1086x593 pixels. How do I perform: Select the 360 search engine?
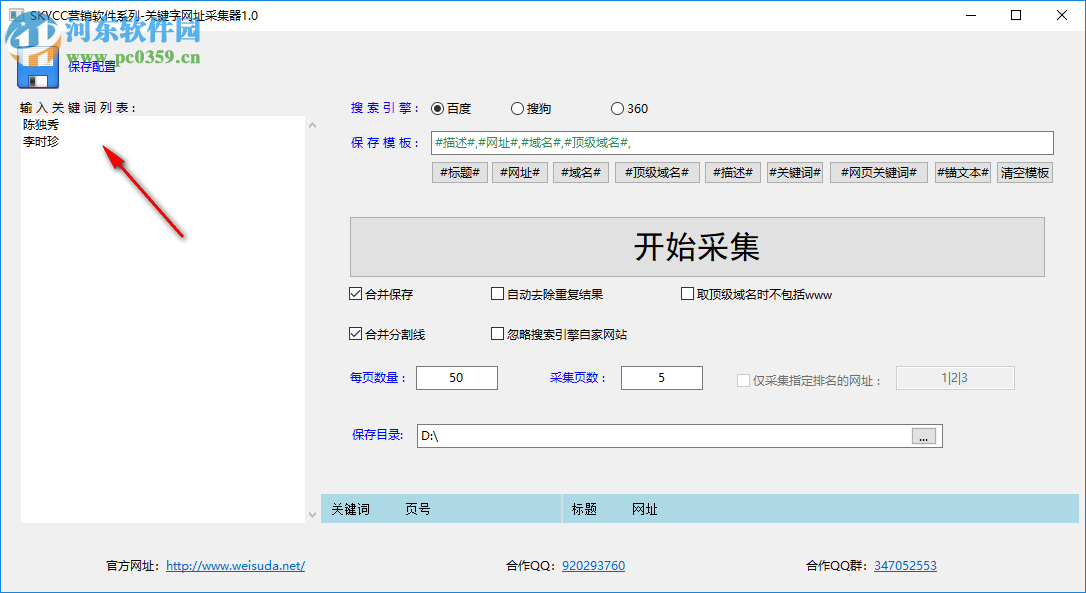point(617,108)
